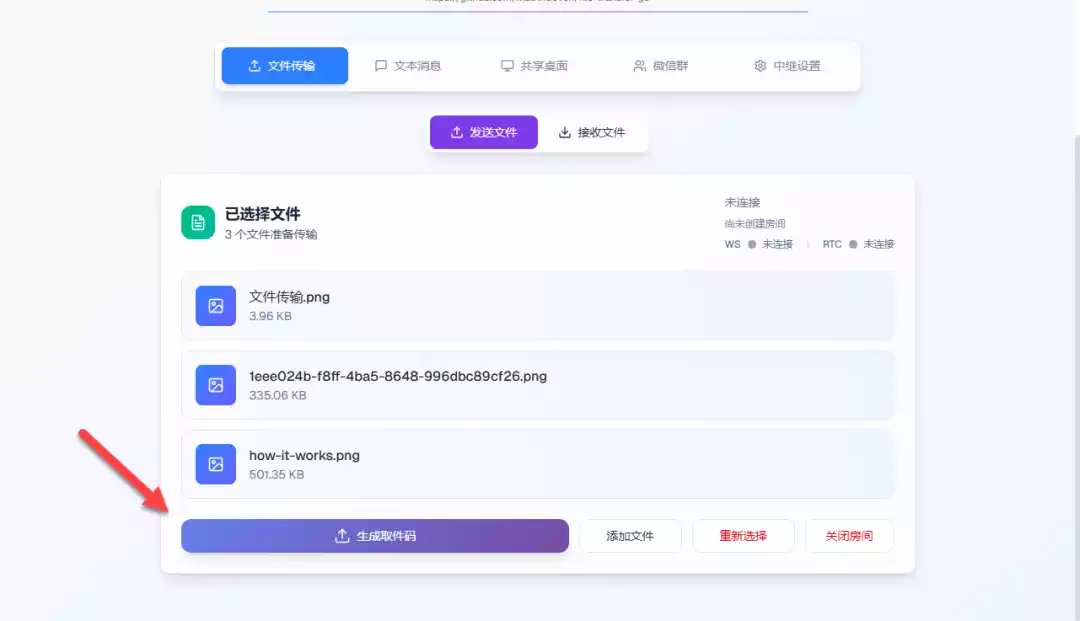Screen dimensions: 1080x621
Task: Click the green document icon beside 已选择文件
Action: (x=198, y=222)
